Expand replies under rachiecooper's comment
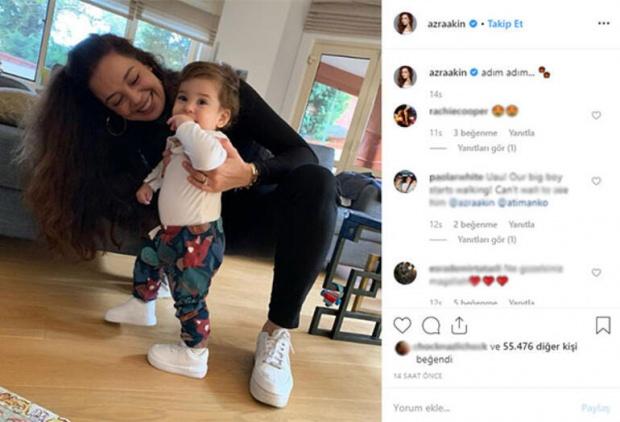This screenshot has height=422, width=620. [x=487, y=148]
